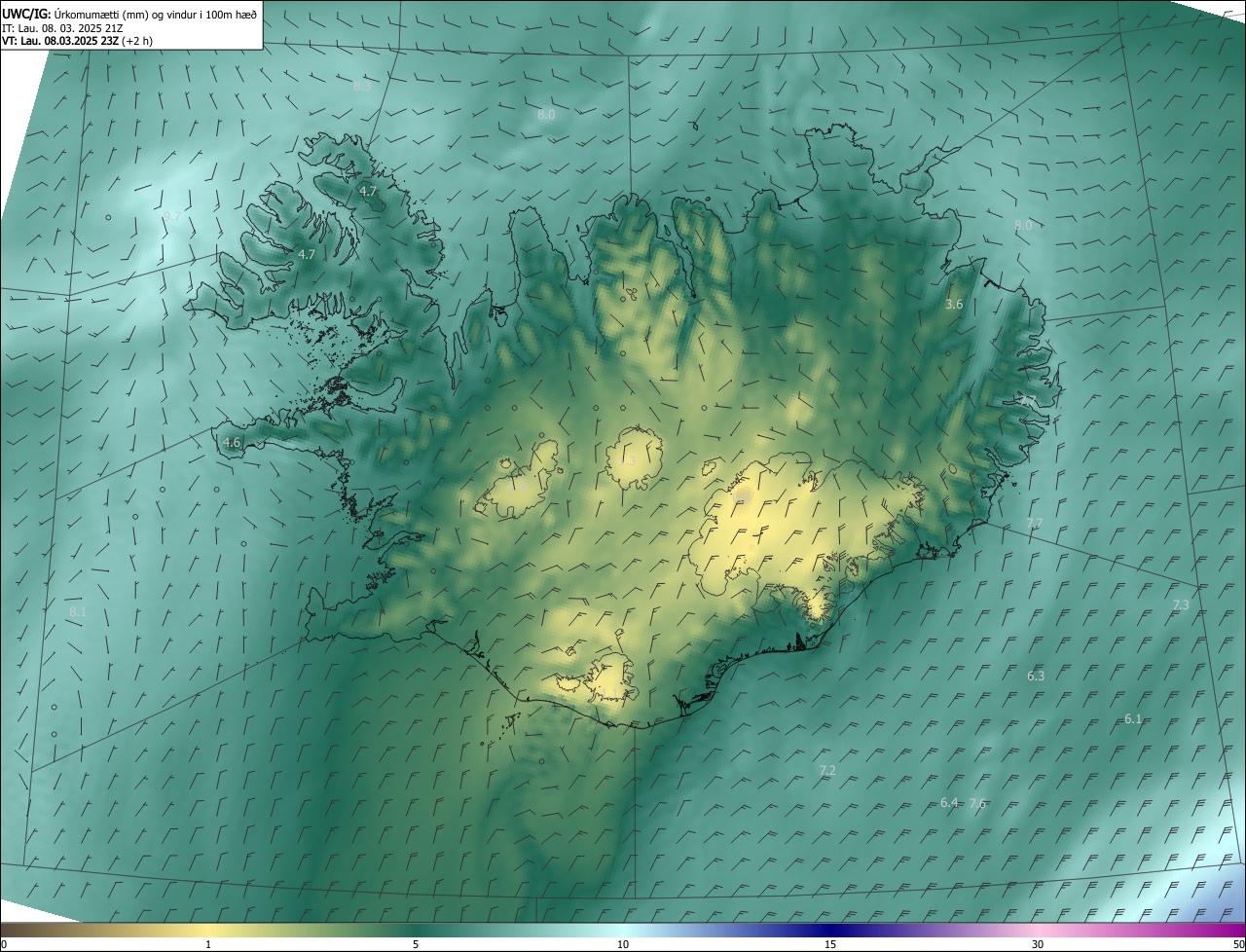Click the 15 mm label on color scale

point(830,944)
